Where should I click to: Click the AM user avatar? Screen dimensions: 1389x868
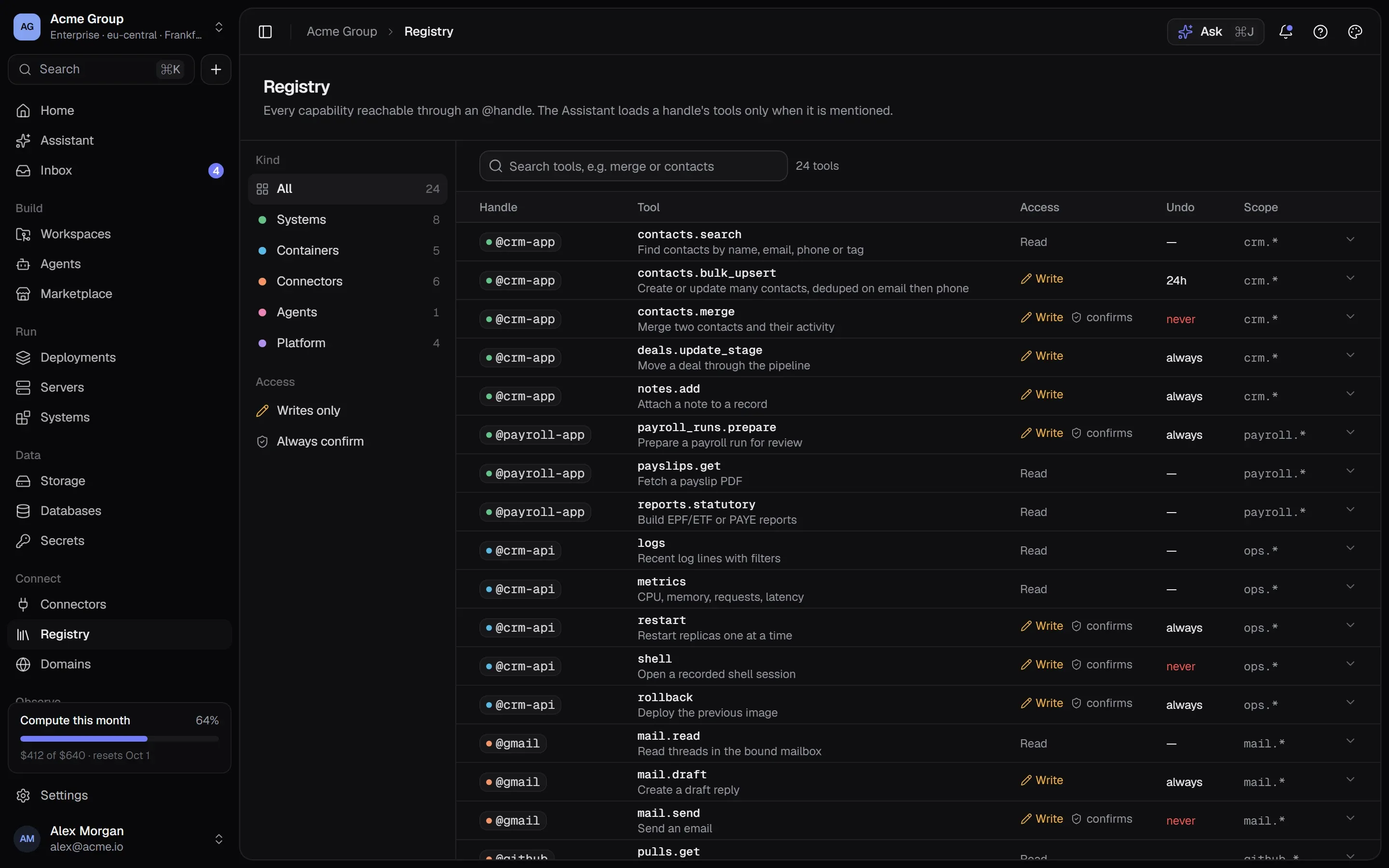click(x=27, y=839)
